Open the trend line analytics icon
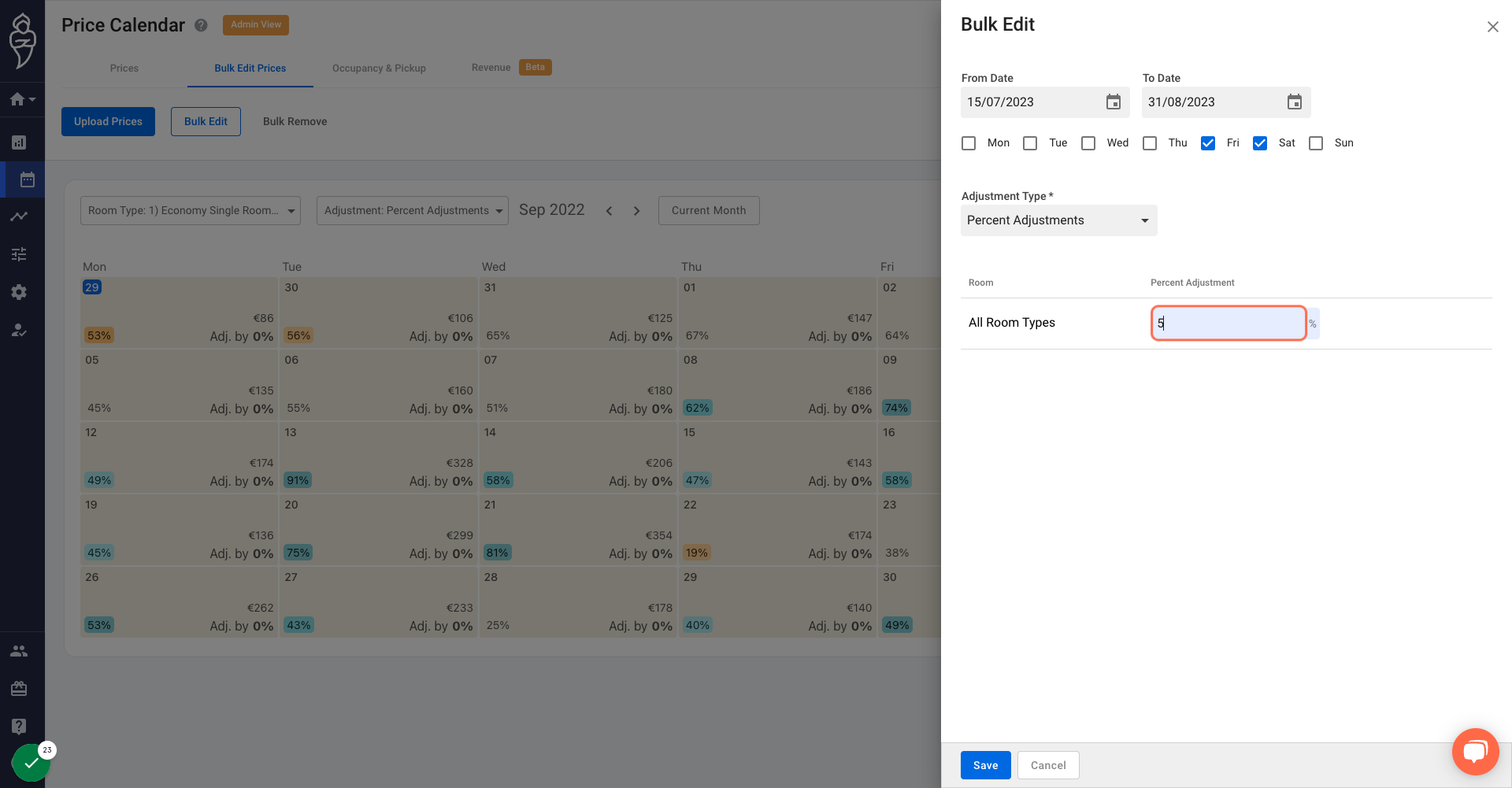Viewport: 1512px width, 788px height. (19, 216)
